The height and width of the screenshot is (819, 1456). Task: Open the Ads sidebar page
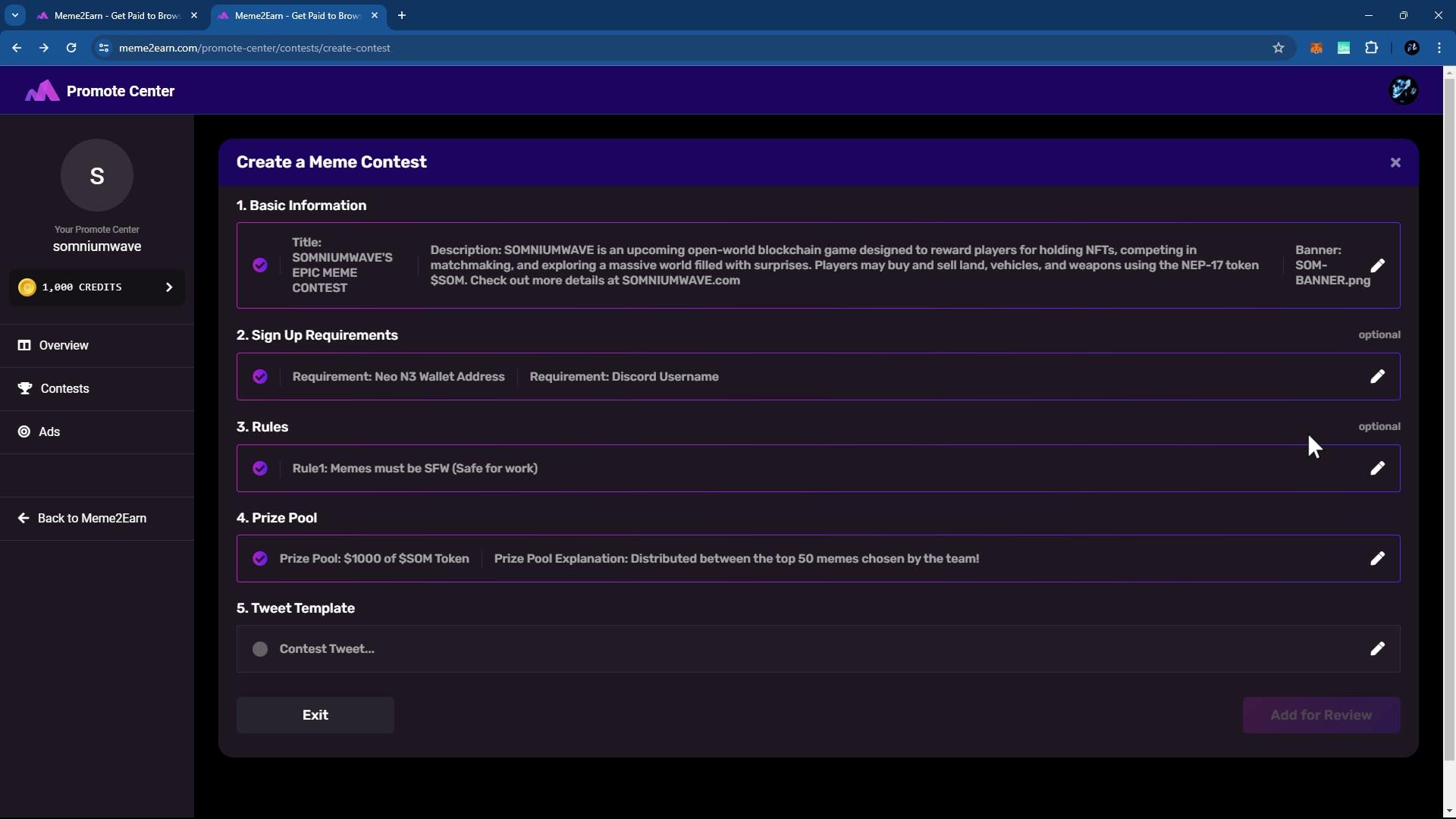click(97, 431)
